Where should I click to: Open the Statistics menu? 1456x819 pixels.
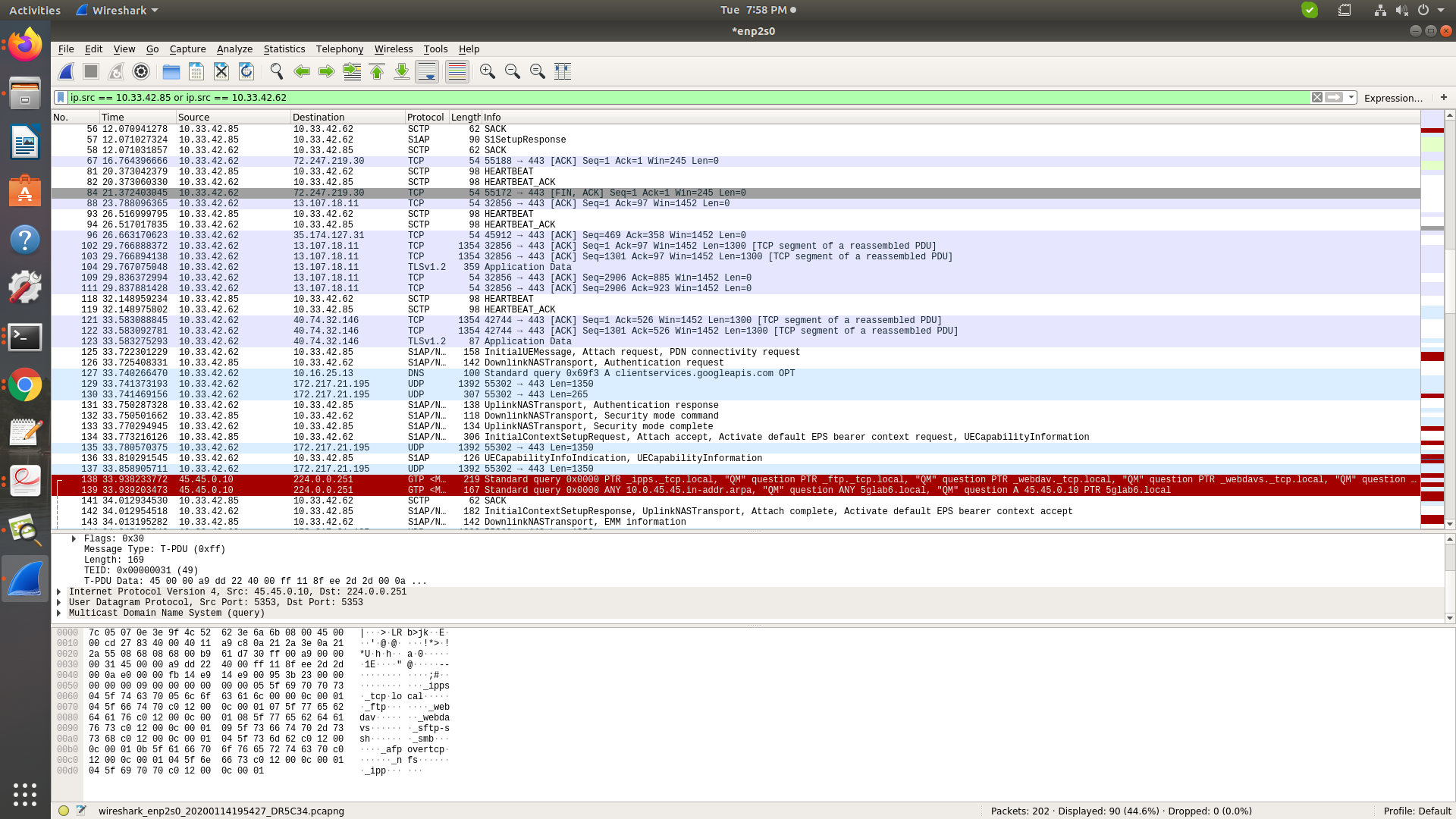point(284,49)
